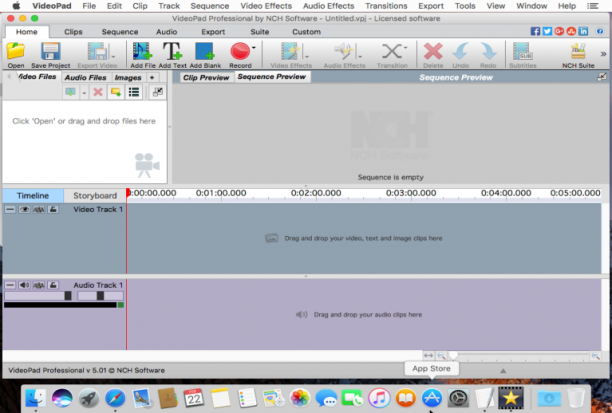The image size is (612, 413).
Task: Click the red X remove icon in clip bin
Action: tap(98, 92)
